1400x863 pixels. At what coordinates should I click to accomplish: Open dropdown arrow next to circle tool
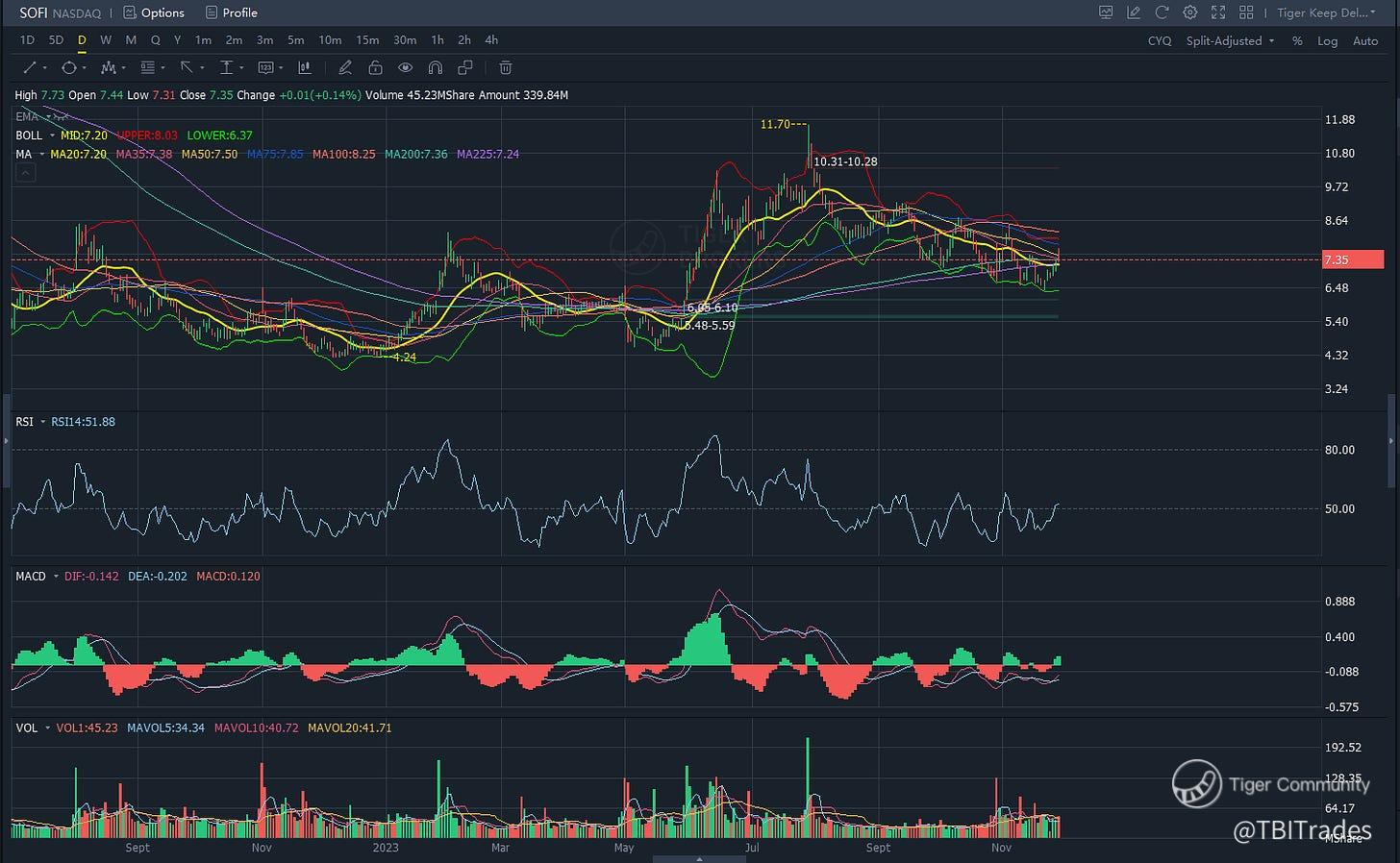pos(84,68)
